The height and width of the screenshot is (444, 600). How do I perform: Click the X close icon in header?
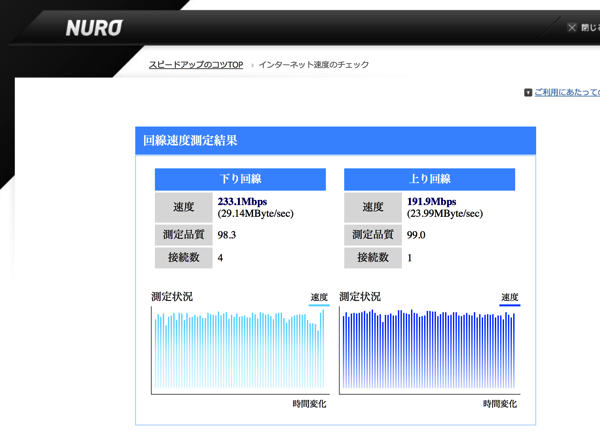pos(572,28)
